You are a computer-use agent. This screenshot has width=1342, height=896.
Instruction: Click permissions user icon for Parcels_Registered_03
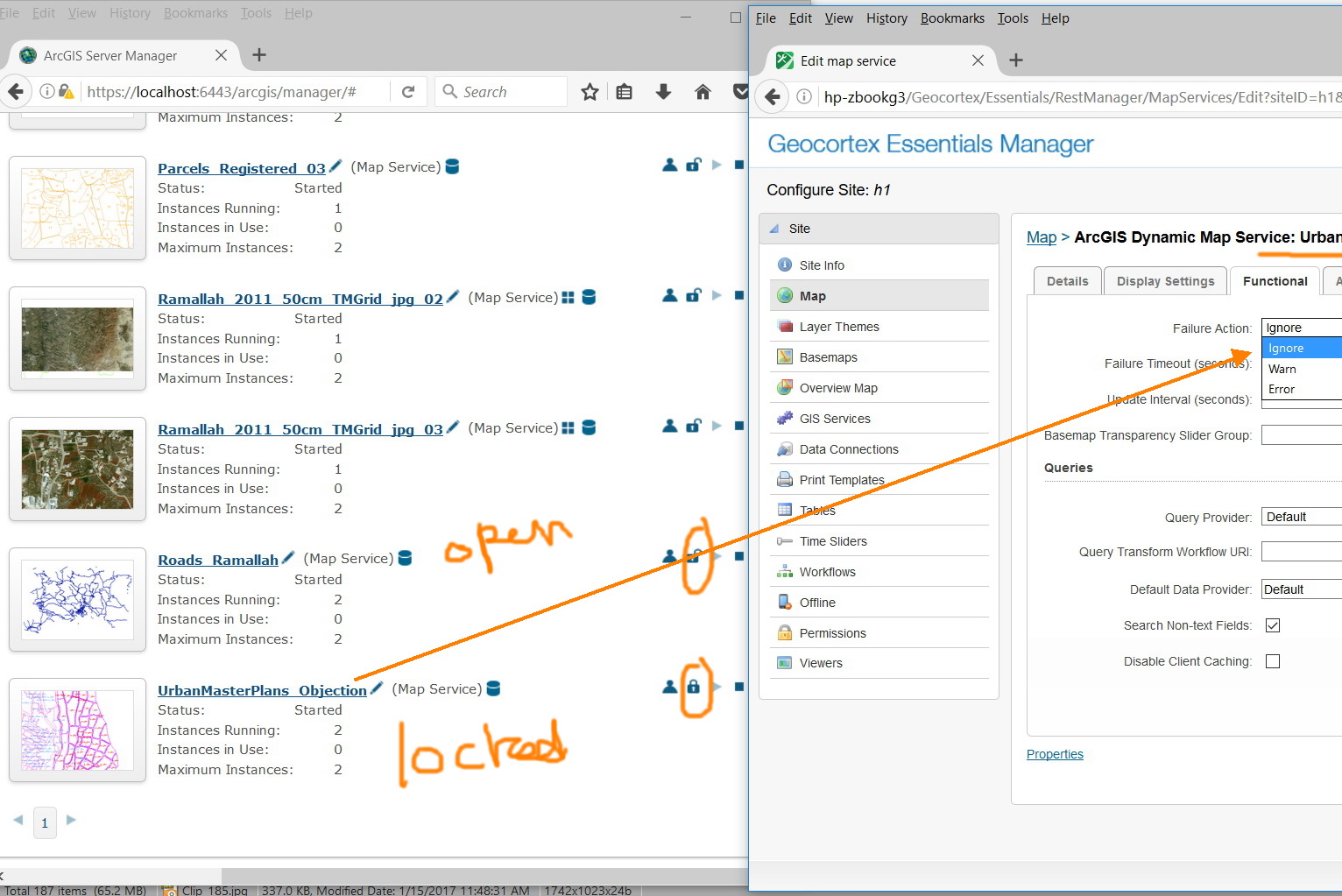pos(670,165)
